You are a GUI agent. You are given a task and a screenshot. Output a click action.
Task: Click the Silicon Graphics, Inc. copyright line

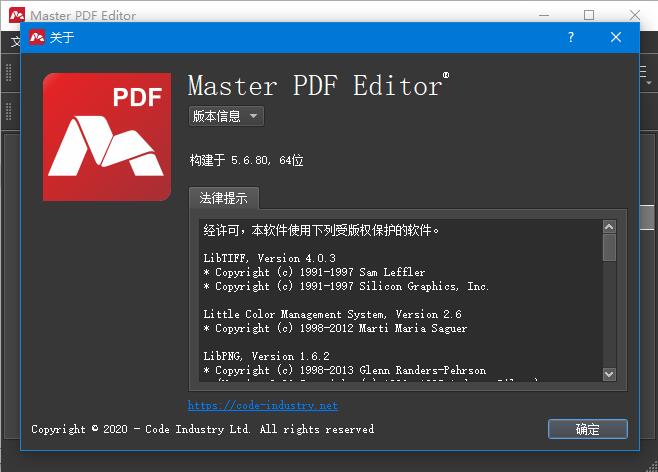pyautogui.click(x=346, y=287)
